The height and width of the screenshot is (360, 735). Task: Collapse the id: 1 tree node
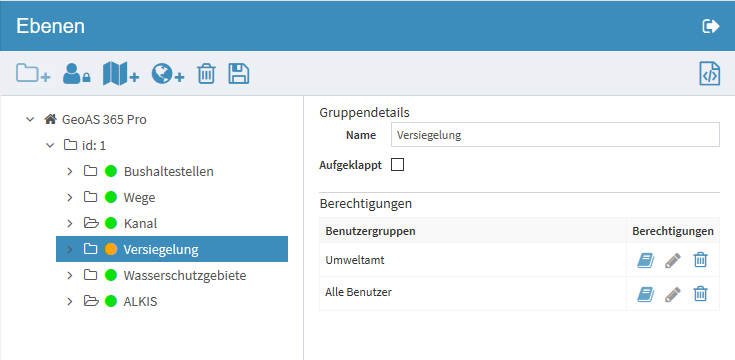coord(50,145)
